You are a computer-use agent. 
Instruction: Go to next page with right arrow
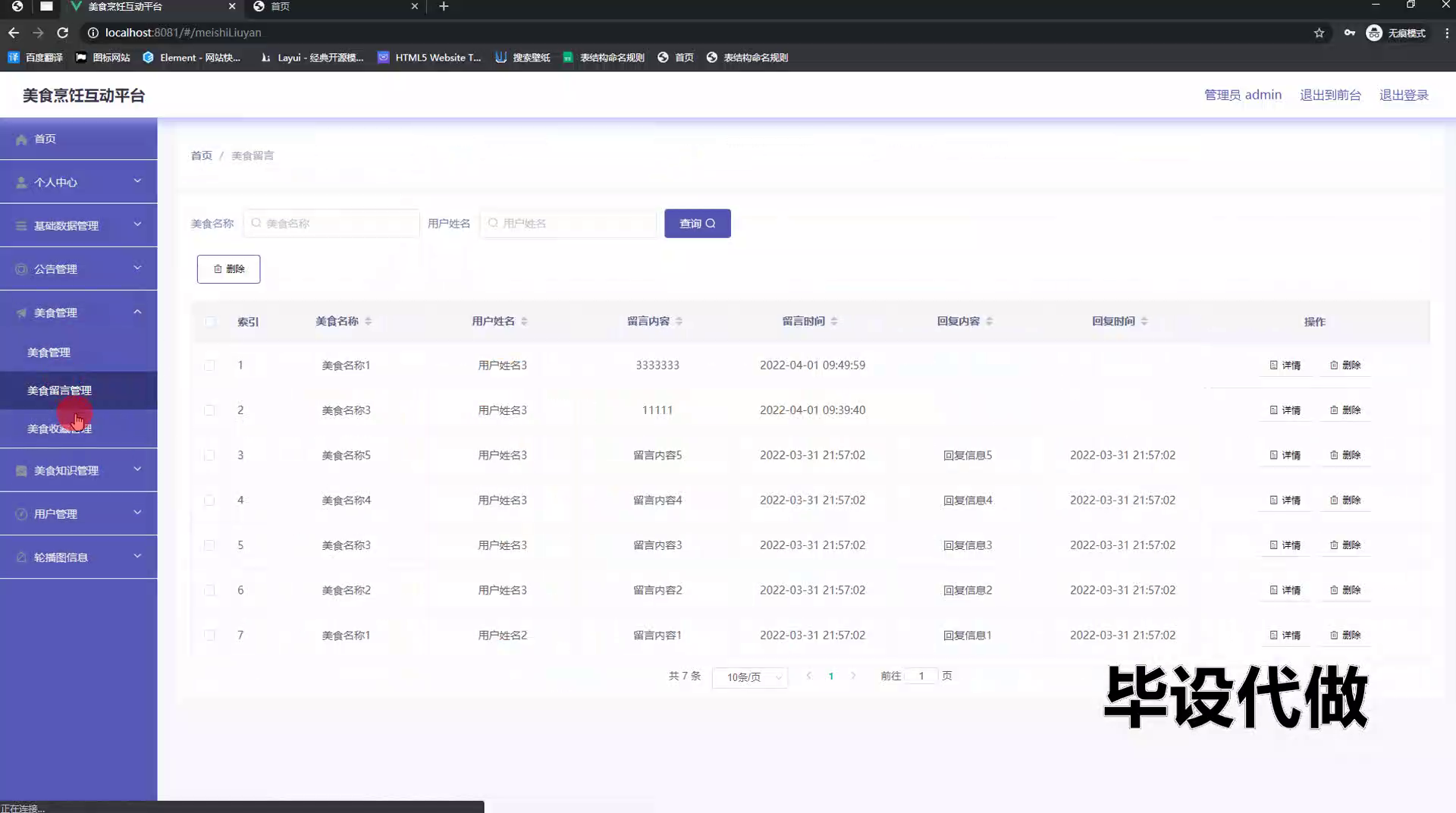853,675
